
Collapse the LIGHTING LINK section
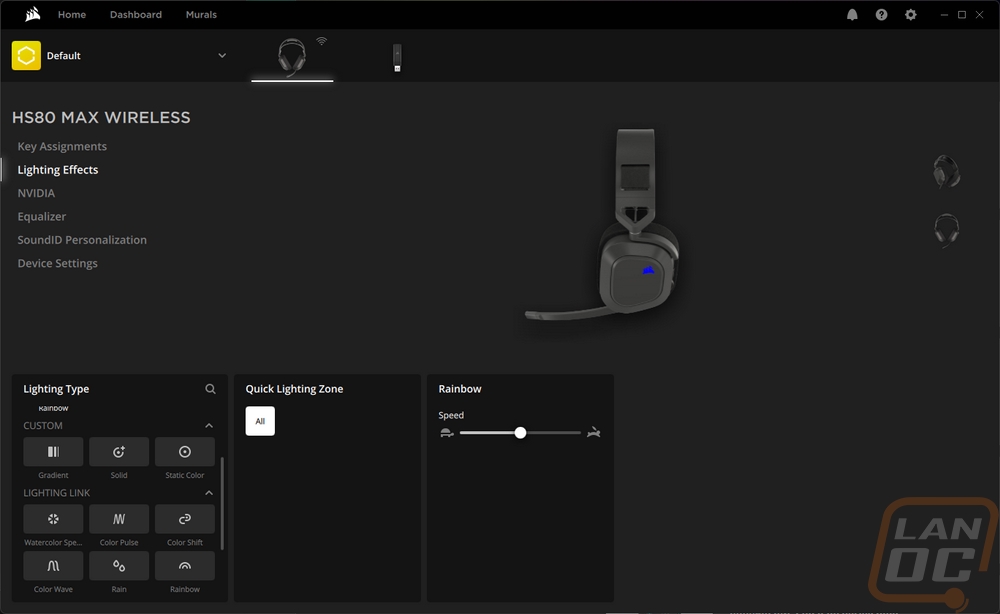click(209, 493)
